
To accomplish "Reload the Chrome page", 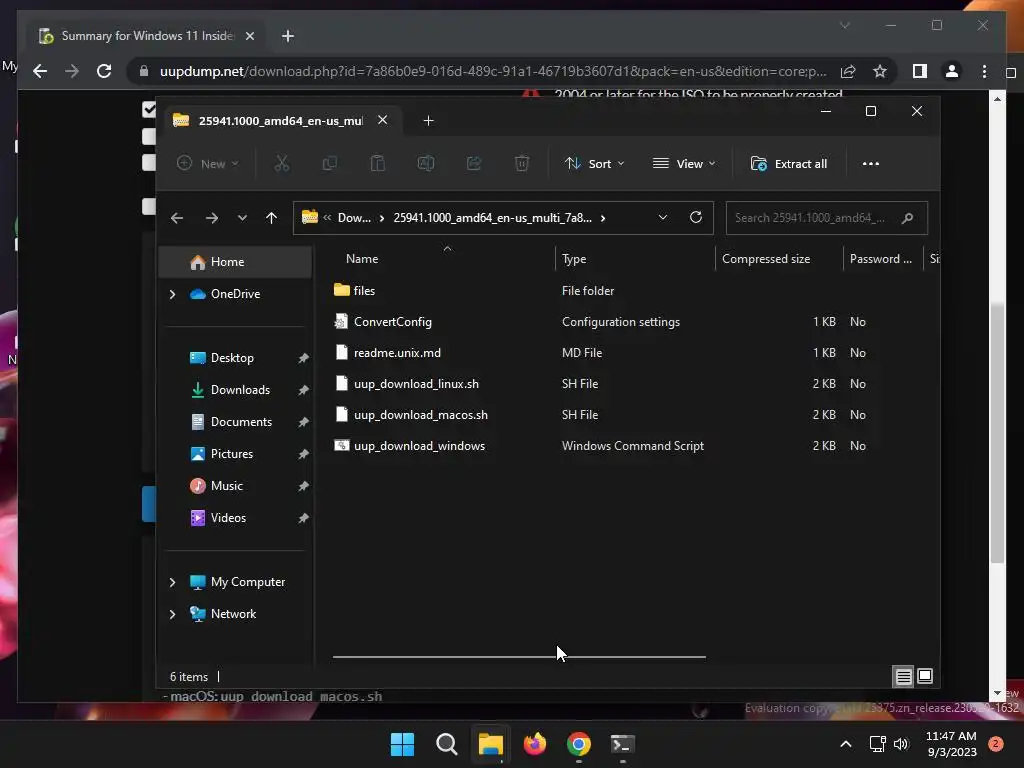I will click(104, 71).
